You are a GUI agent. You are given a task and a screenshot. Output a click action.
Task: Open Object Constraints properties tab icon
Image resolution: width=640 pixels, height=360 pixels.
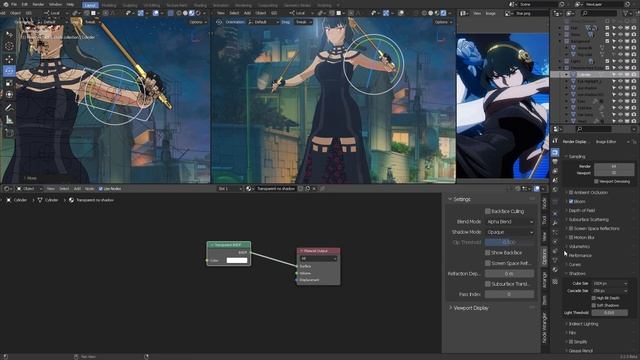coord(555,251)
